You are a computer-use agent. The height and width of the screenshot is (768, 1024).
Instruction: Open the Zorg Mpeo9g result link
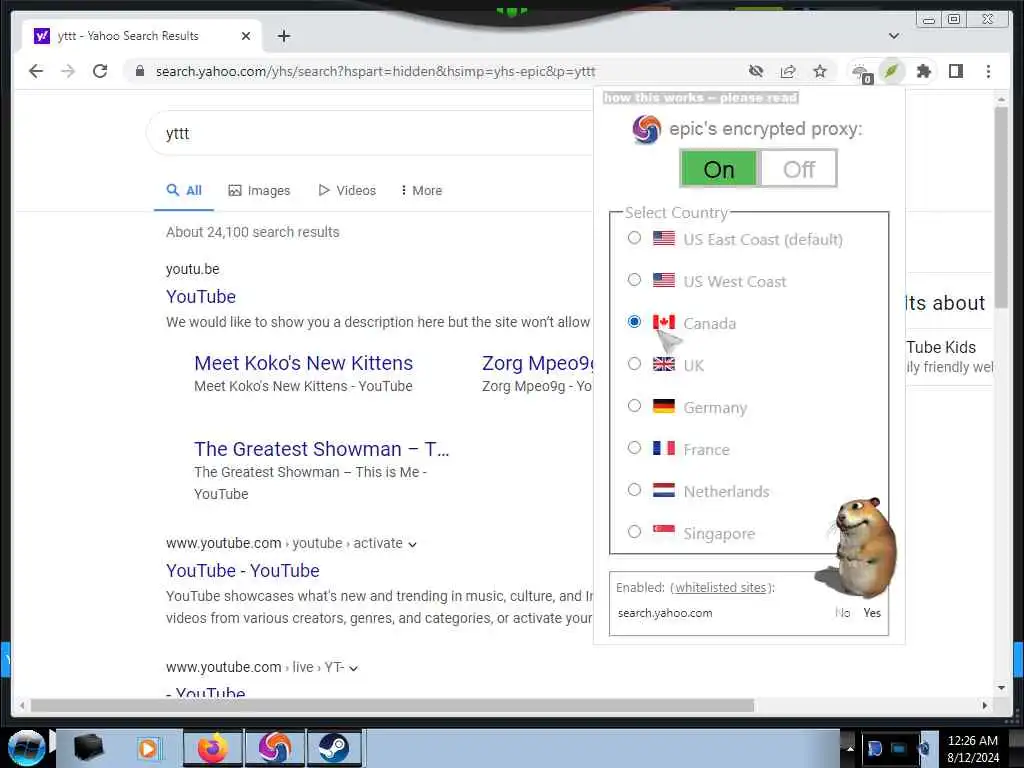pyautogui.click(x=537, y=363)
